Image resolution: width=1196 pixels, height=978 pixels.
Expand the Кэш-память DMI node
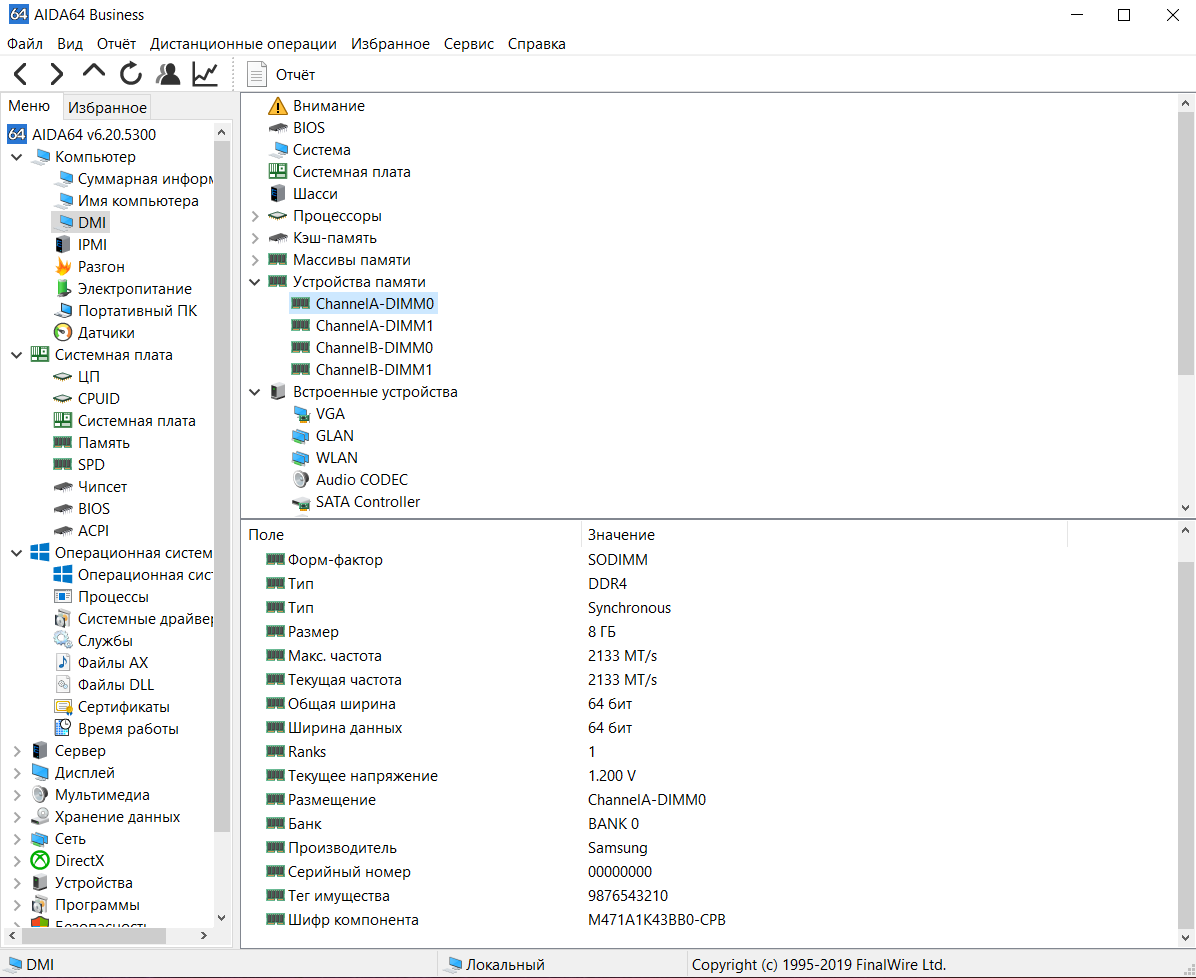pos(256,239)
